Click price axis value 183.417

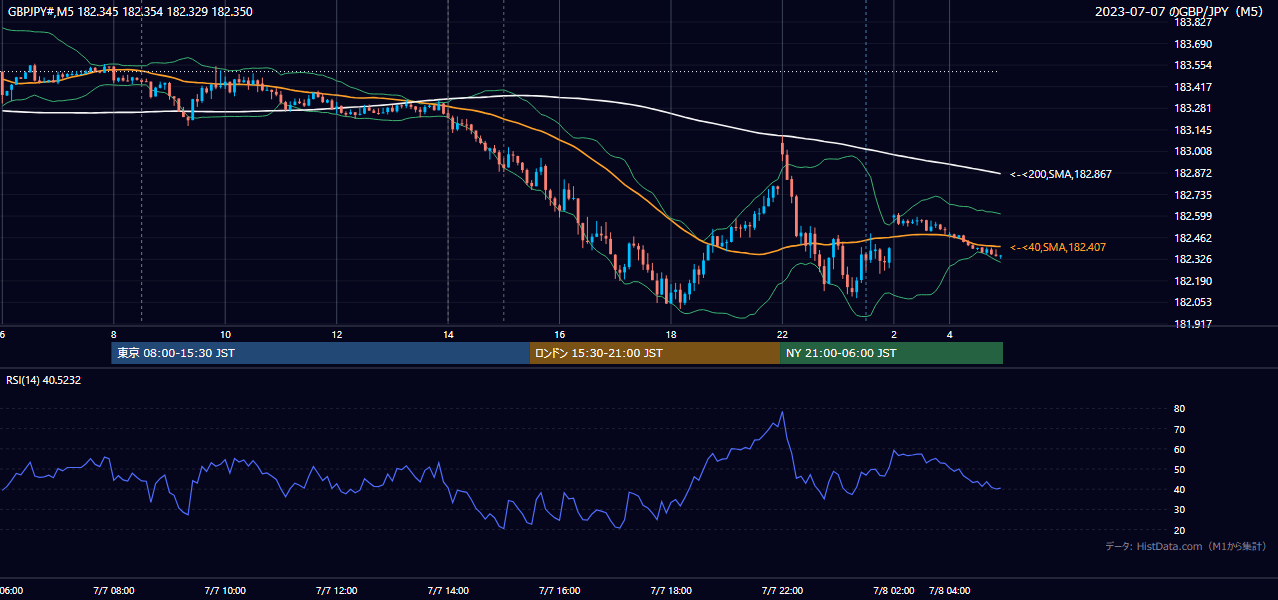[x=1192, y=87]
